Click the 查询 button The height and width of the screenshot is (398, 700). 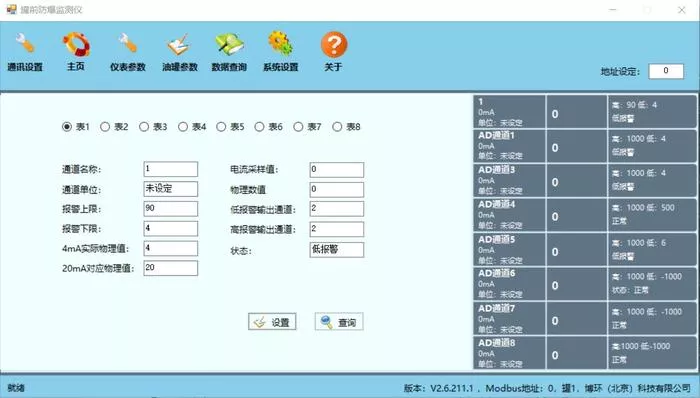pos(339,322)
